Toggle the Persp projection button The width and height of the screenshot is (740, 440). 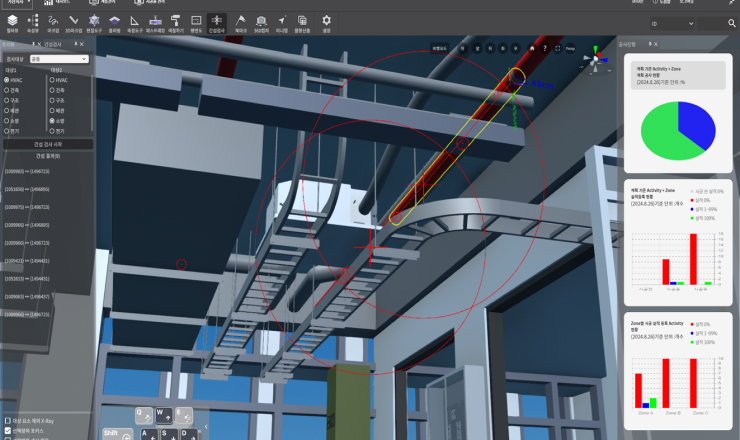tap(572, 48)
